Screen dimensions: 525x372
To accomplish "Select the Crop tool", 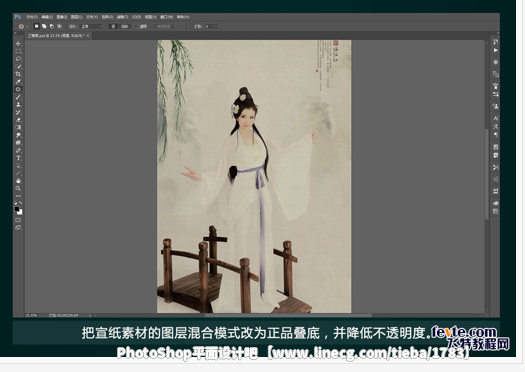I will click(x=18, y=74).
